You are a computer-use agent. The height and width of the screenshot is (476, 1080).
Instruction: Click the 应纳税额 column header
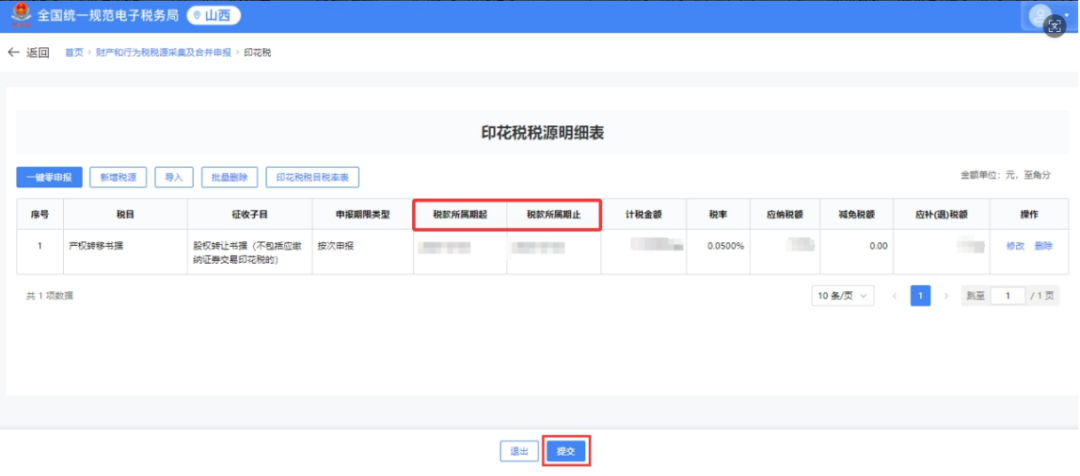pyautogui.click(x=785, y=214)
